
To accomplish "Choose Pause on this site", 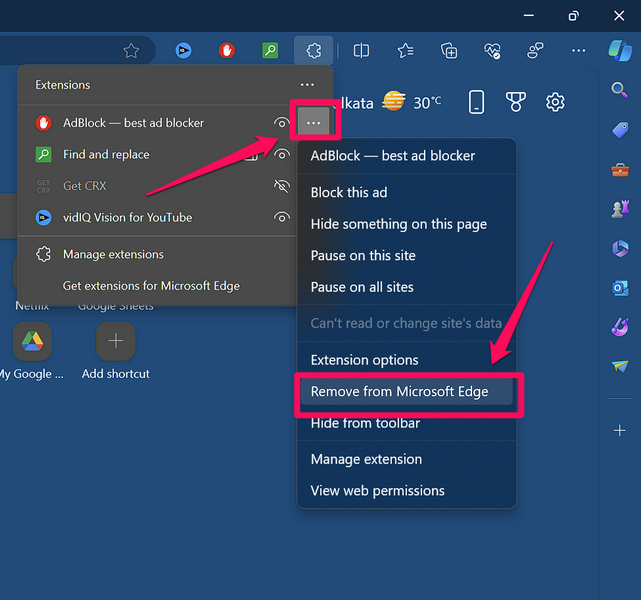I will pyautogui.click(x=363, y=255).
